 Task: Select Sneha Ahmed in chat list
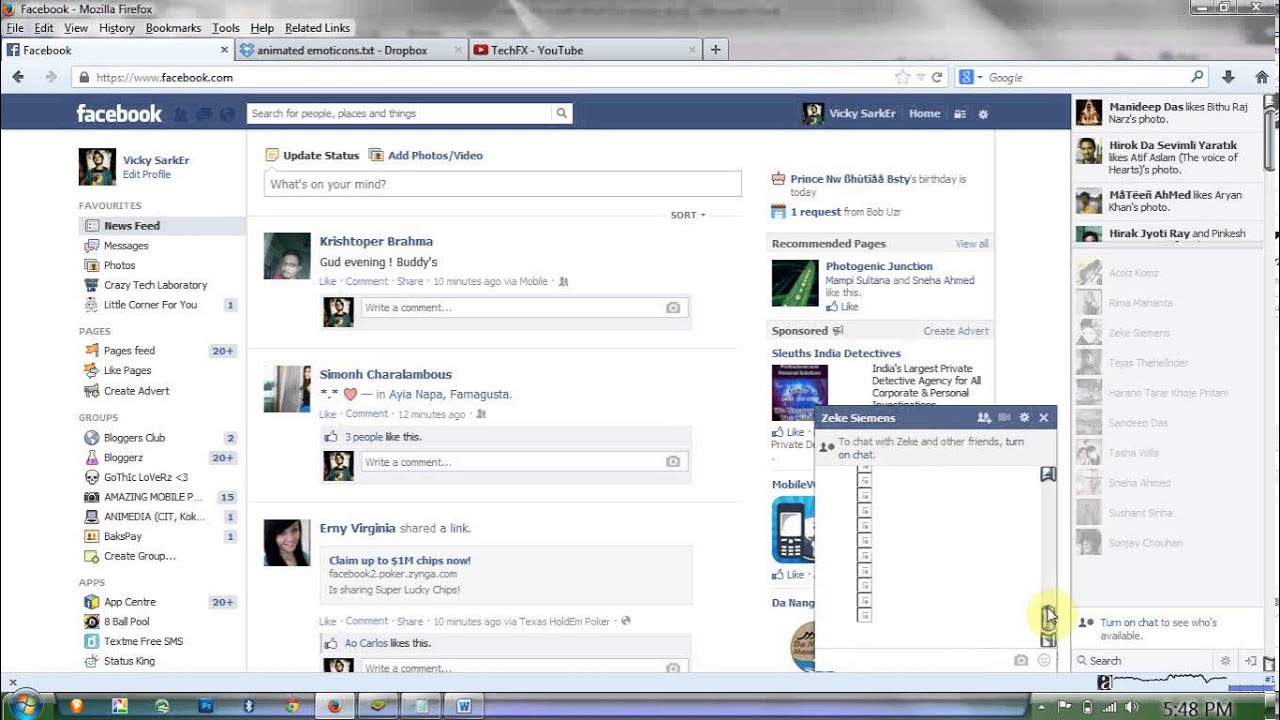point(1140,483)
